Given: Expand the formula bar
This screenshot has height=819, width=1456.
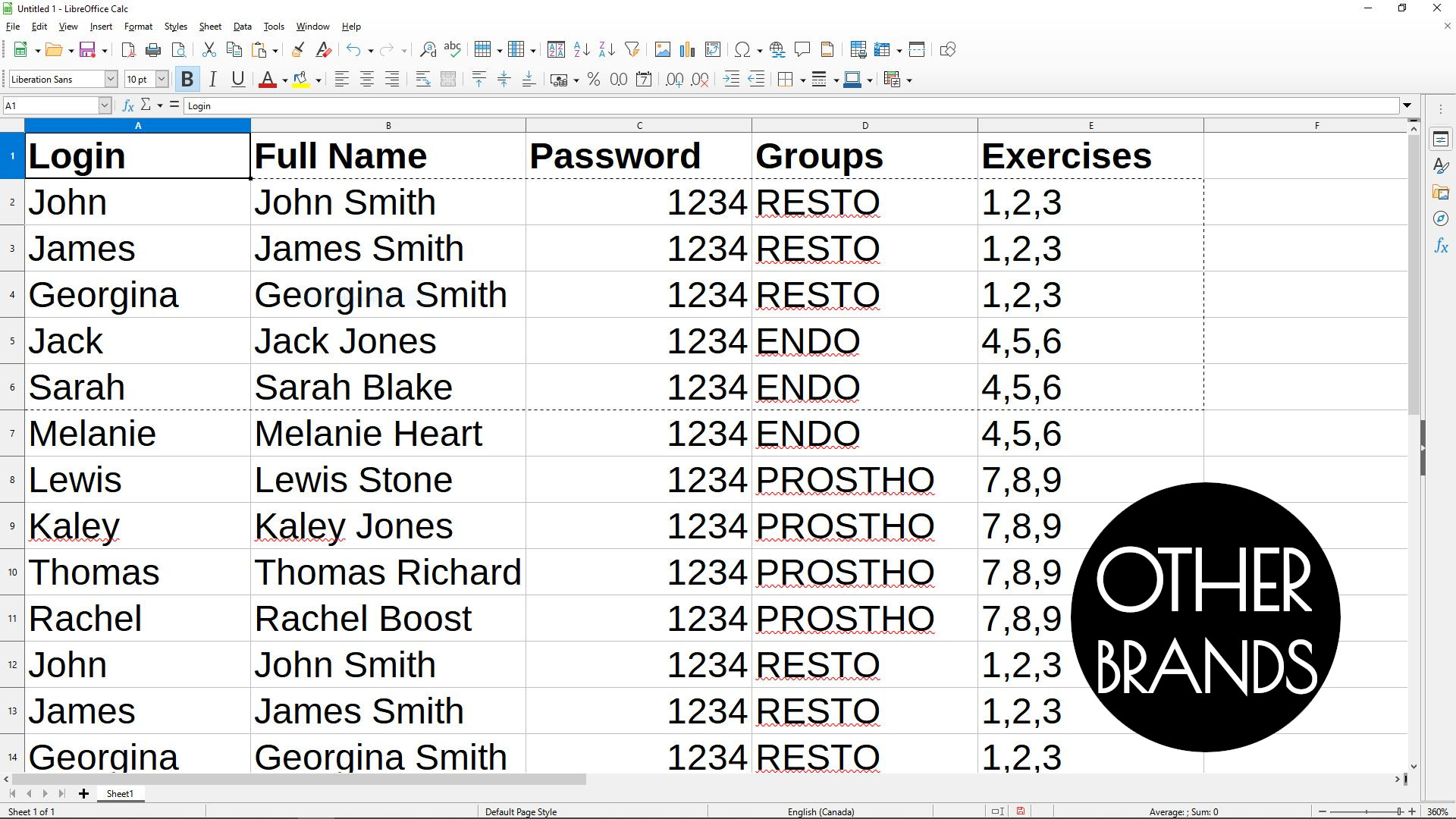Looking at the screenshot, I should tap(1407, 106).
